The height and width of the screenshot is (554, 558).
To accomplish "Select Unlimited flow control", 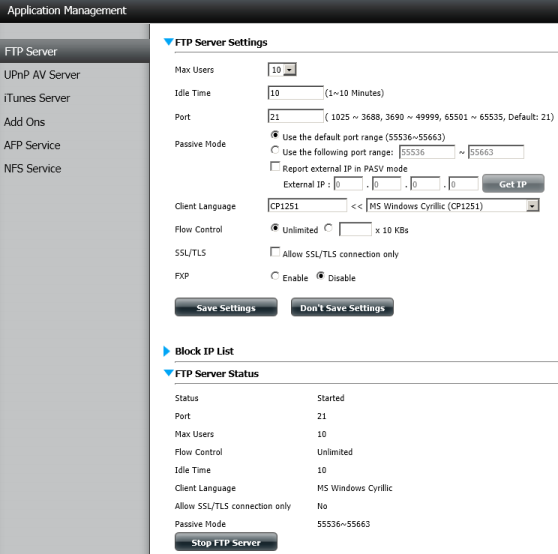I will (275, 228).
